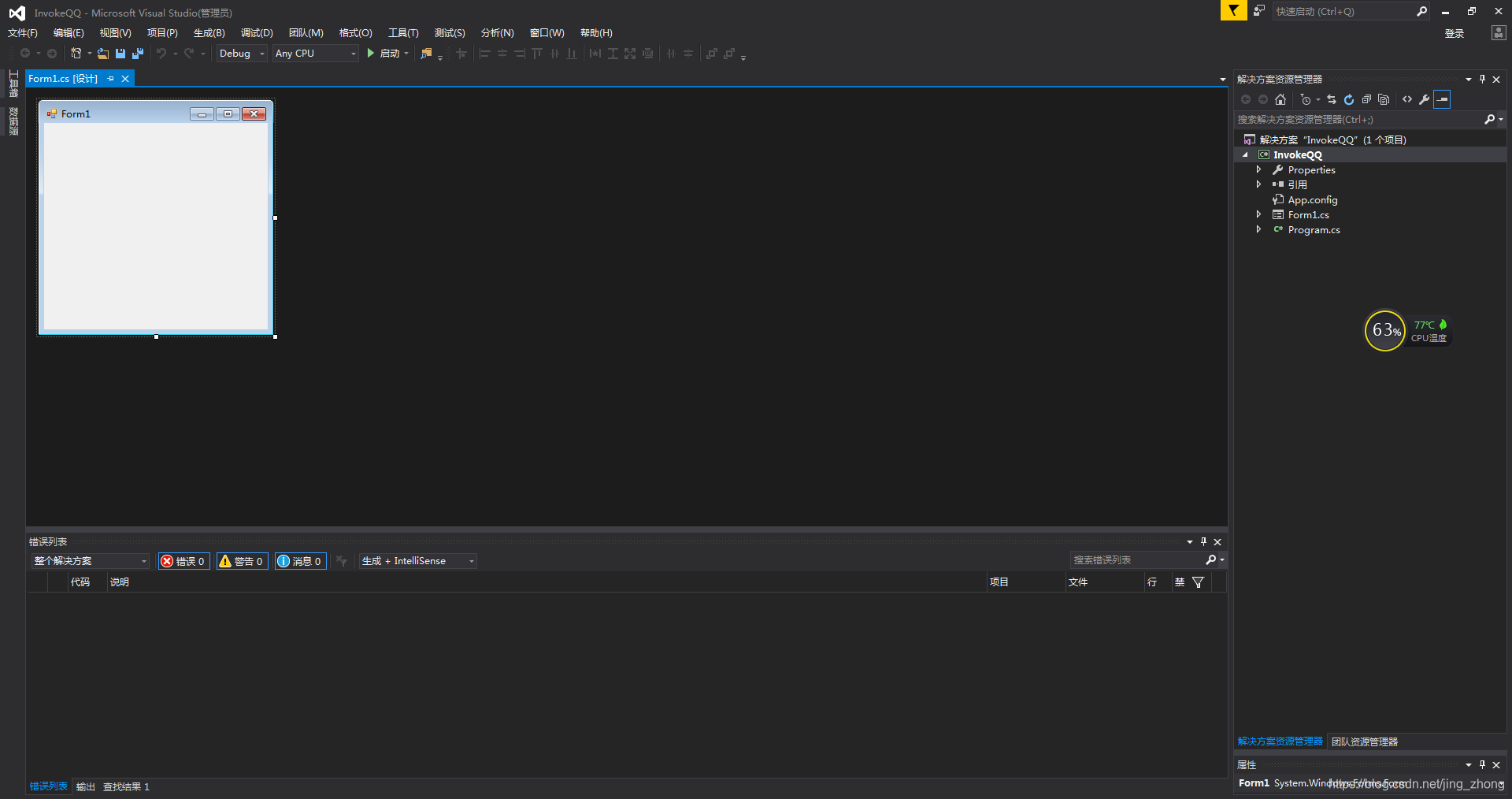This screenshot has height=799, width=1512.
Task: Open the Build + IntelliSense dropdown
Action: point(418,561)
